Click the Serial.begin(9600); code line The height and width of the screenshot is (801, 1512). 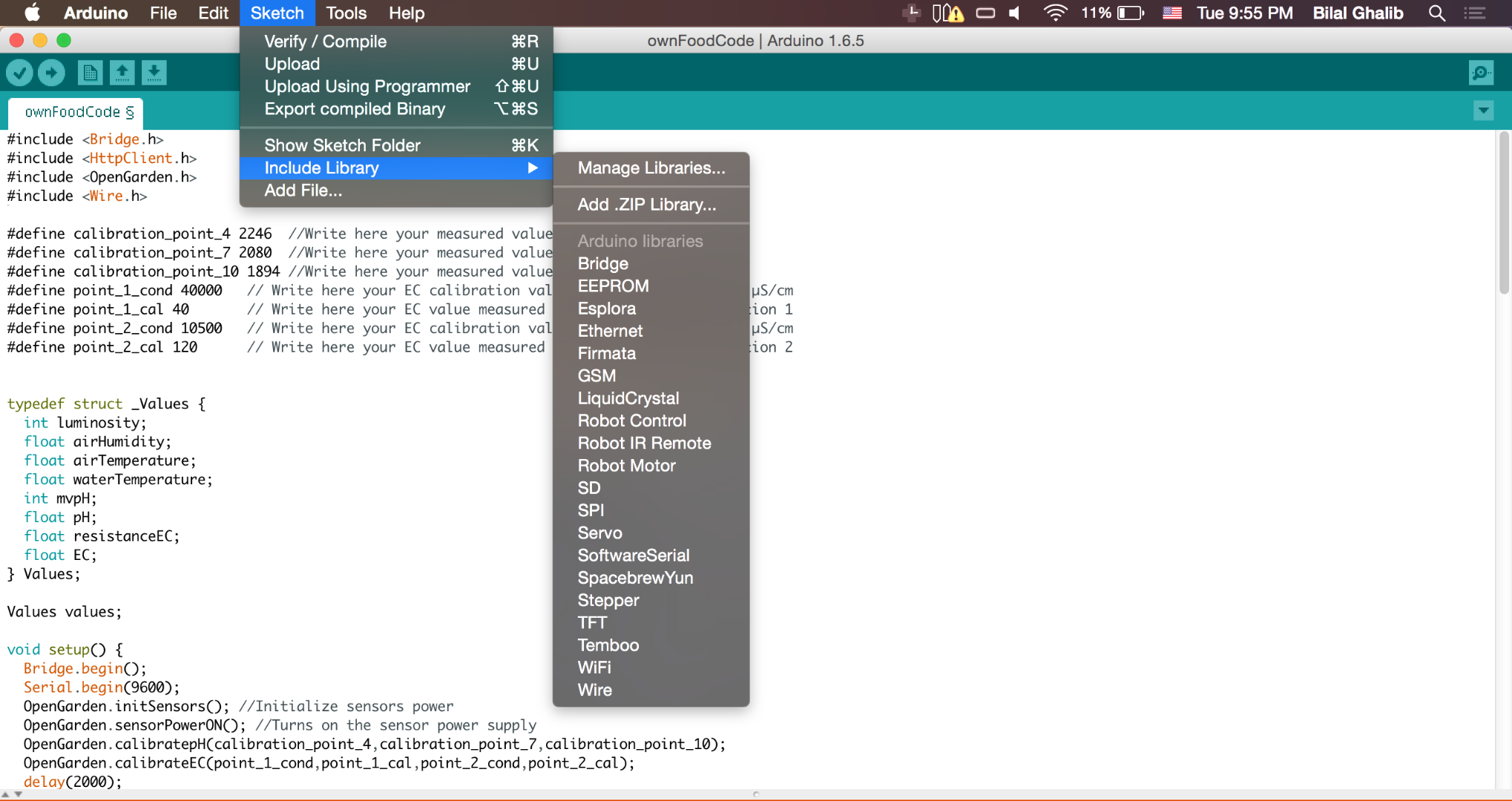tap(102, 688)
